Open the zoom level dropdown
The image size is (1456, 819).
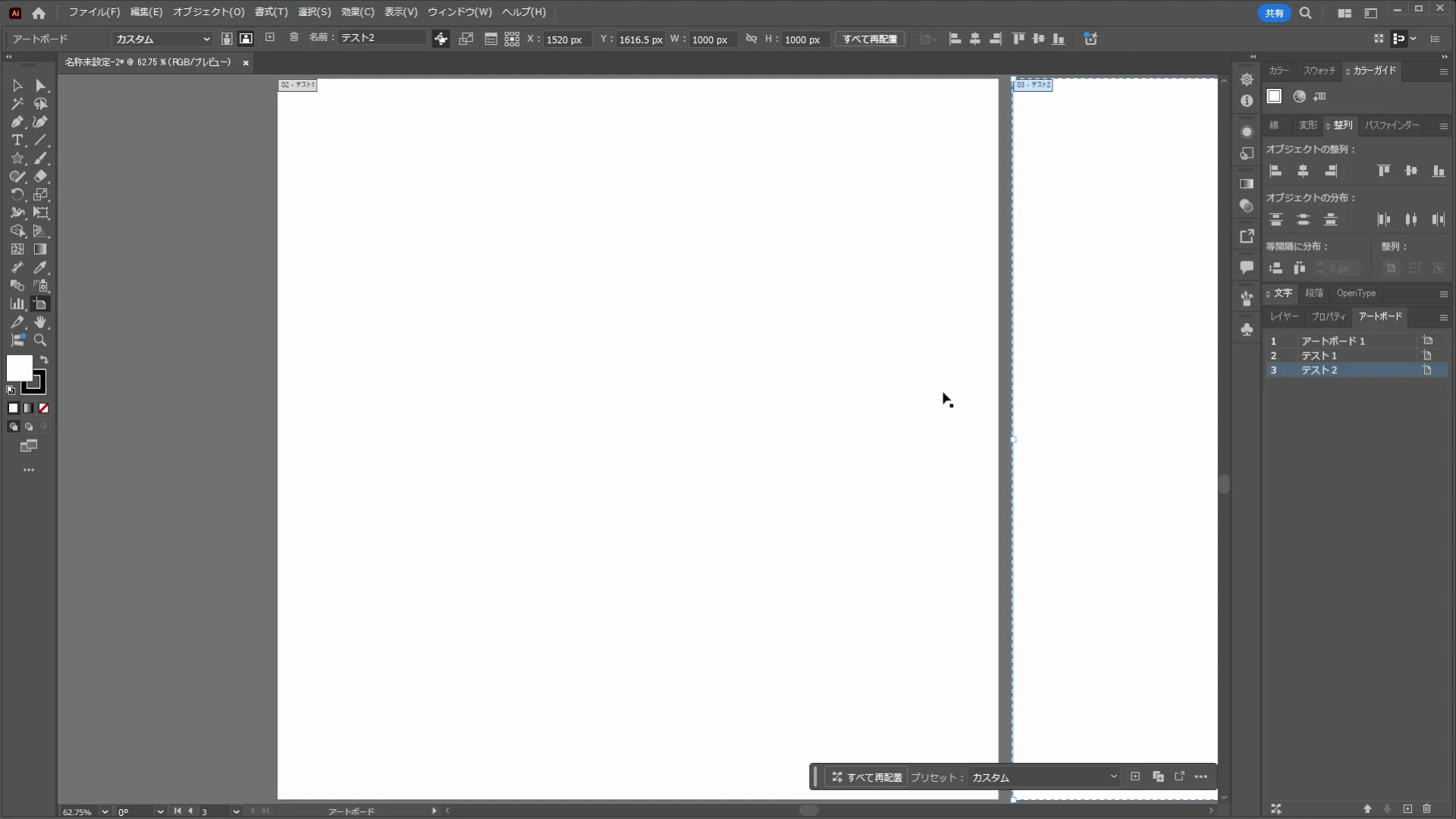[x=105, y=811]
